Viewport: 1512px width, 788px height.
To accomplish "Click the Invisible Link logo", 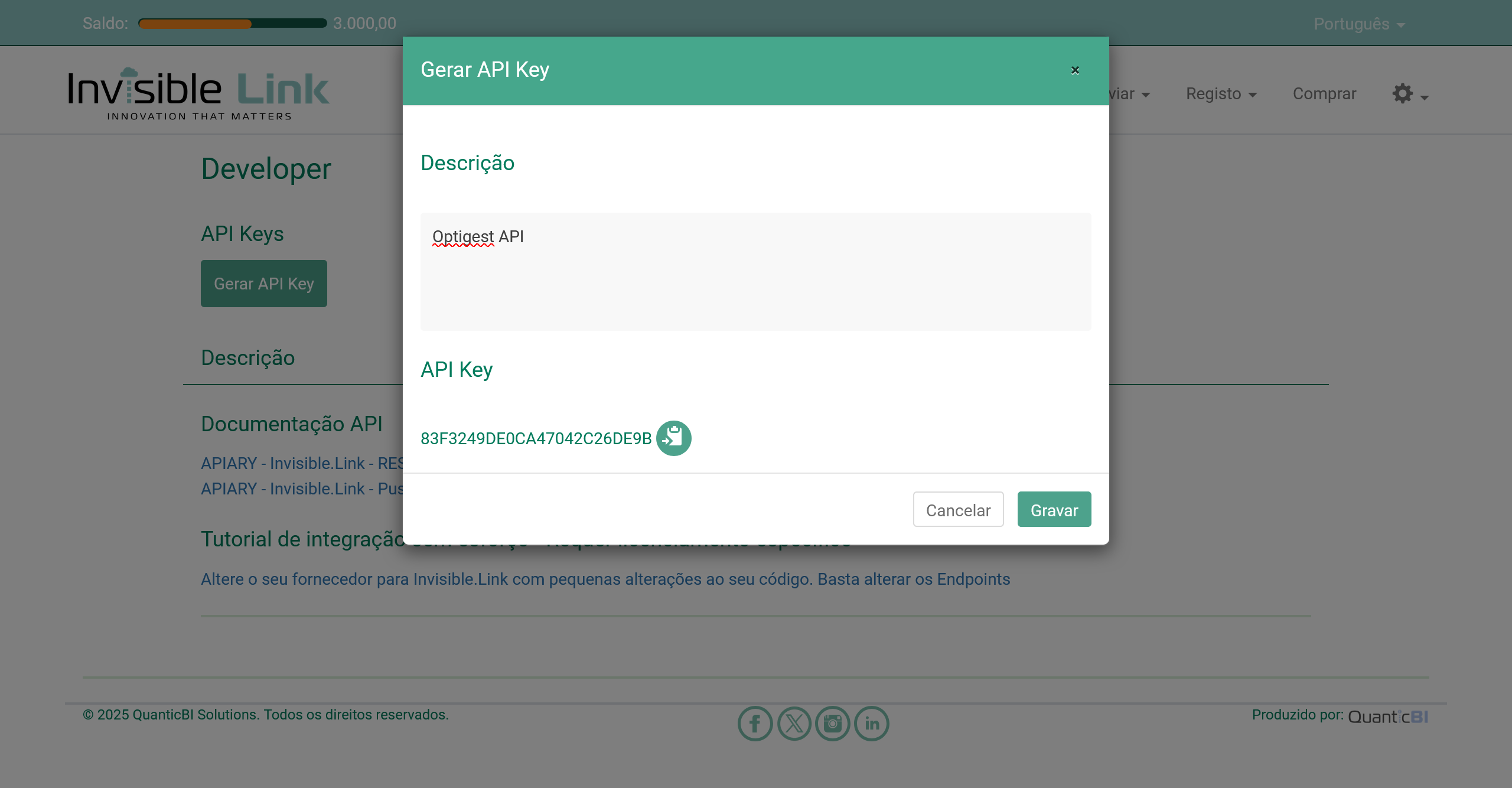I will pos(198,93).
